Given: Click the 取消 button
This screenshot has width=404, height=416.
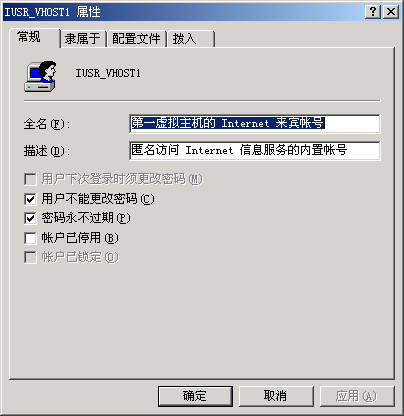Looking at the screenshot, I should coord(276,396).
